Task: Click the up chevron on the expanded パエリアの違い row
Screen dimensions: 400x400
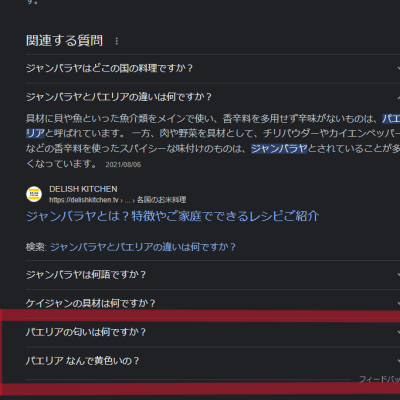Action: [398, 97]
